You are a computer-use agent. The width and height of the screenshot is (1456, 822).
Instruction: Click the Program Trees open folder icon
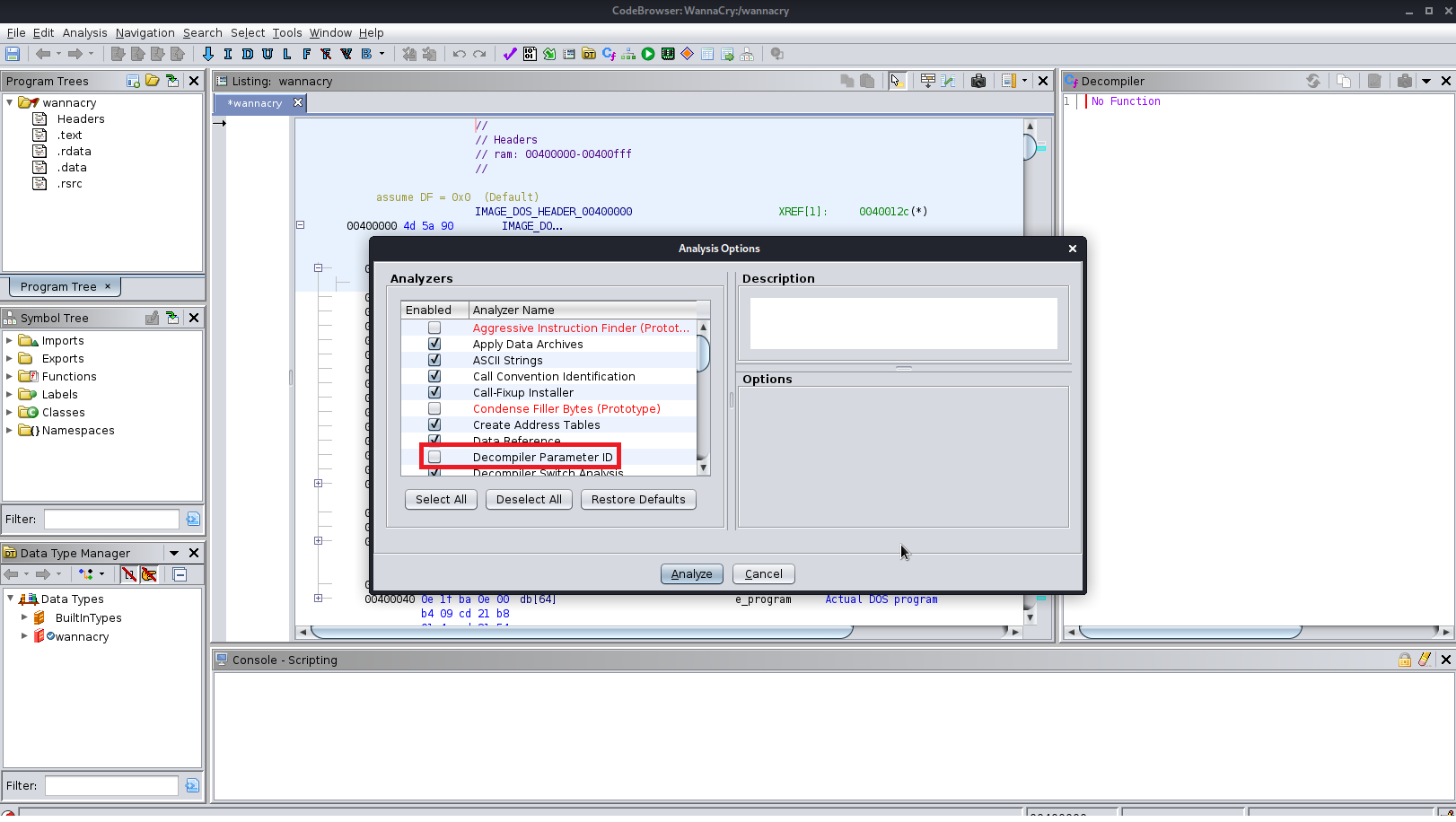pos(153,81)
